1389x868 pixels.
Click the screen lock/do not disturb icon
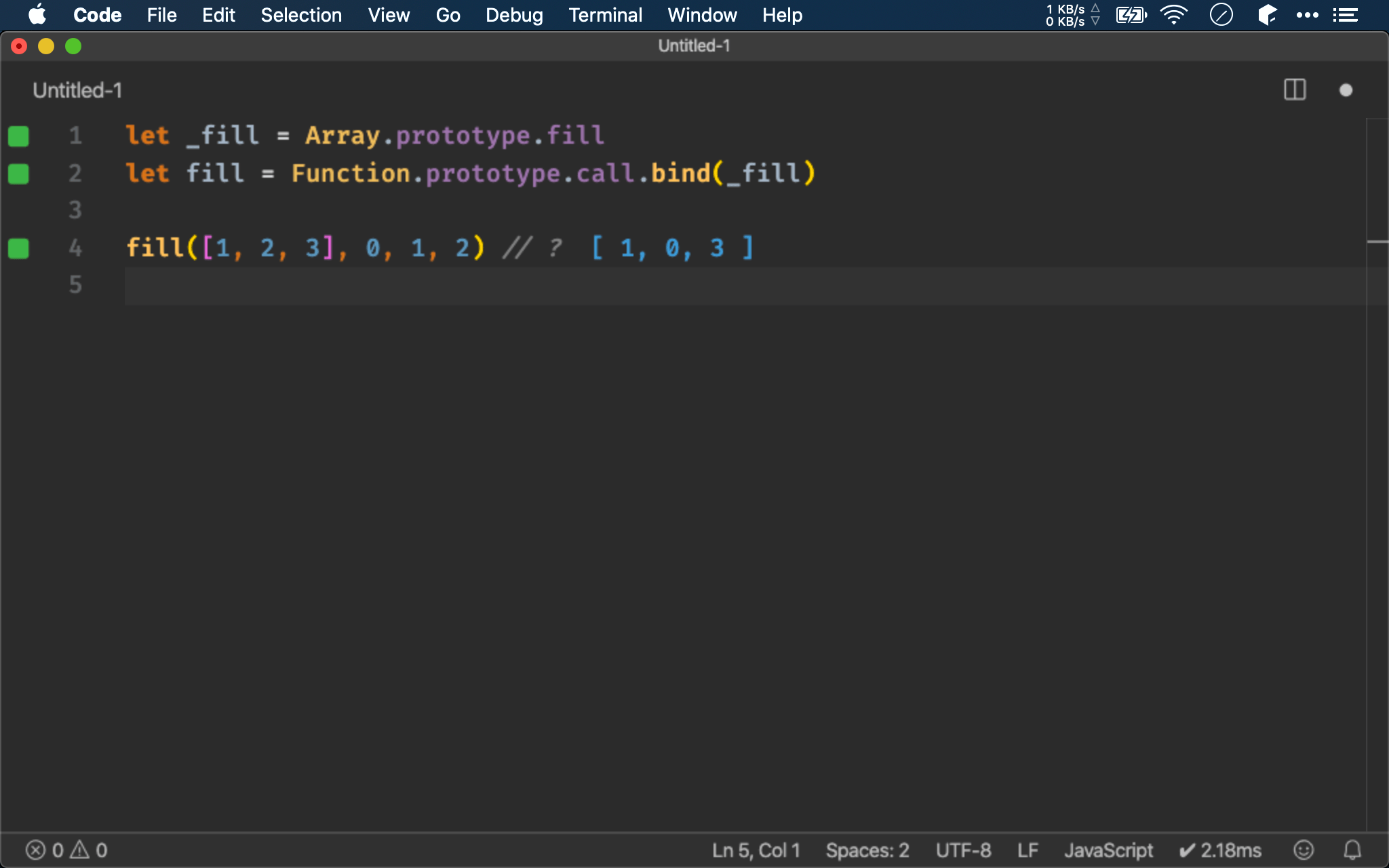coord(1221,14)
